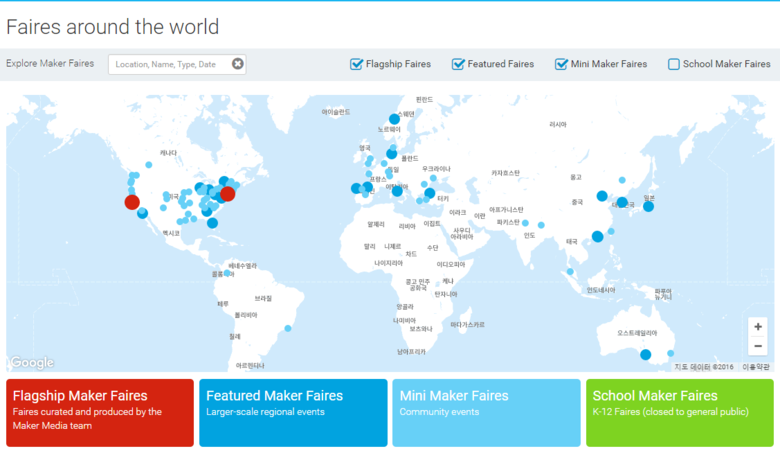Screen dimensions: 780x451
Task: Click 'Community events' description text
Action: point(439,412)
